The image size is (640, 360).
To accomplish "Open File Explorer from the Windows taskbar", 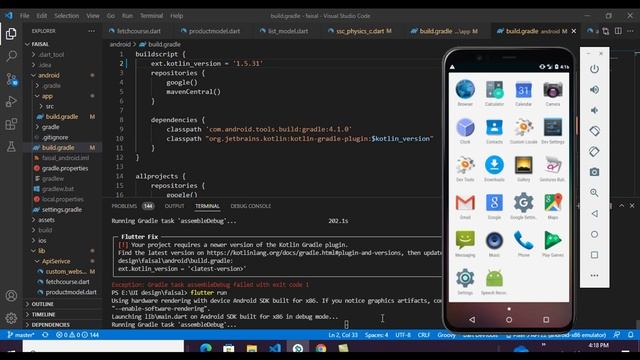I will click(252, 348).
